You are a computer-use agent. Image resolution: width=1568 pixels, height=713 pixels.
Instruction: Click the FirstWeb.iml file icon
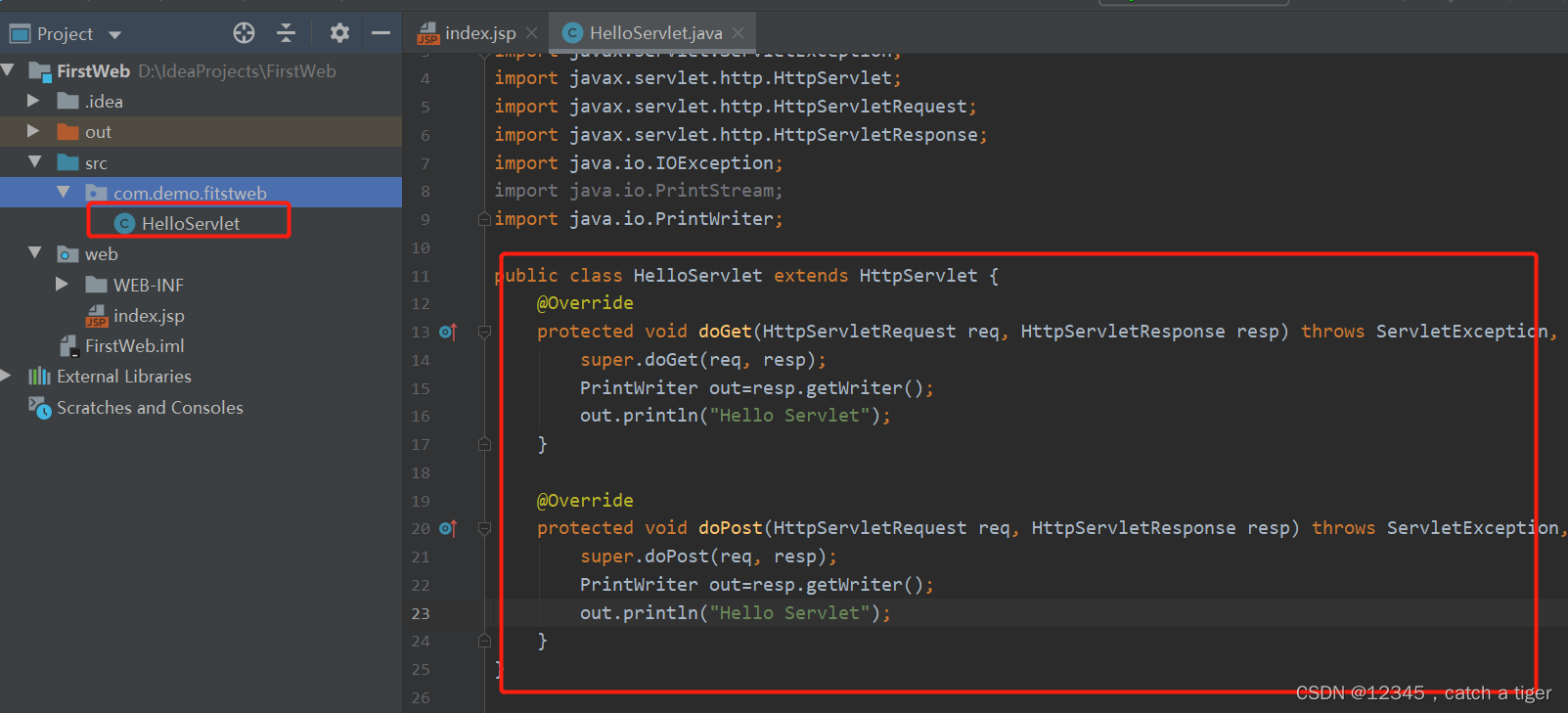(x=68, y=346)
